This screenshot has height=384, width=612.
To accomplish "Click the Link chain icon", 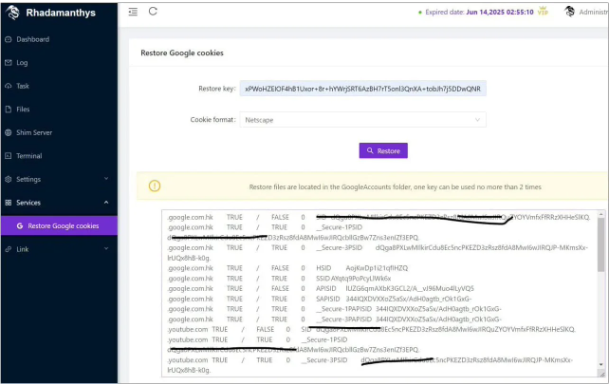I will [8, 249].
